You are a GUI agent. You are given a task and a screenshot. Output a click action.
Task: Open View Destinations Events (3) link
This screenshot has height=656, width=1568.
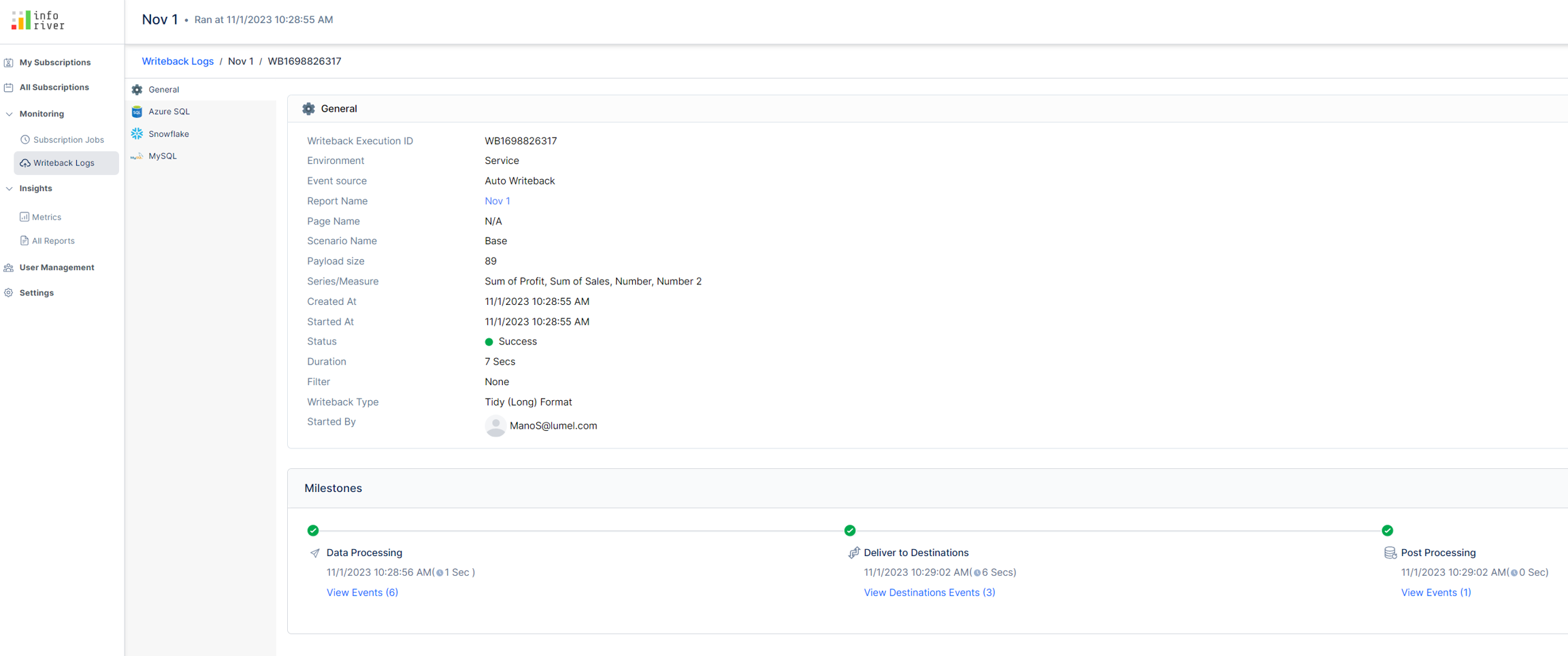929,593
